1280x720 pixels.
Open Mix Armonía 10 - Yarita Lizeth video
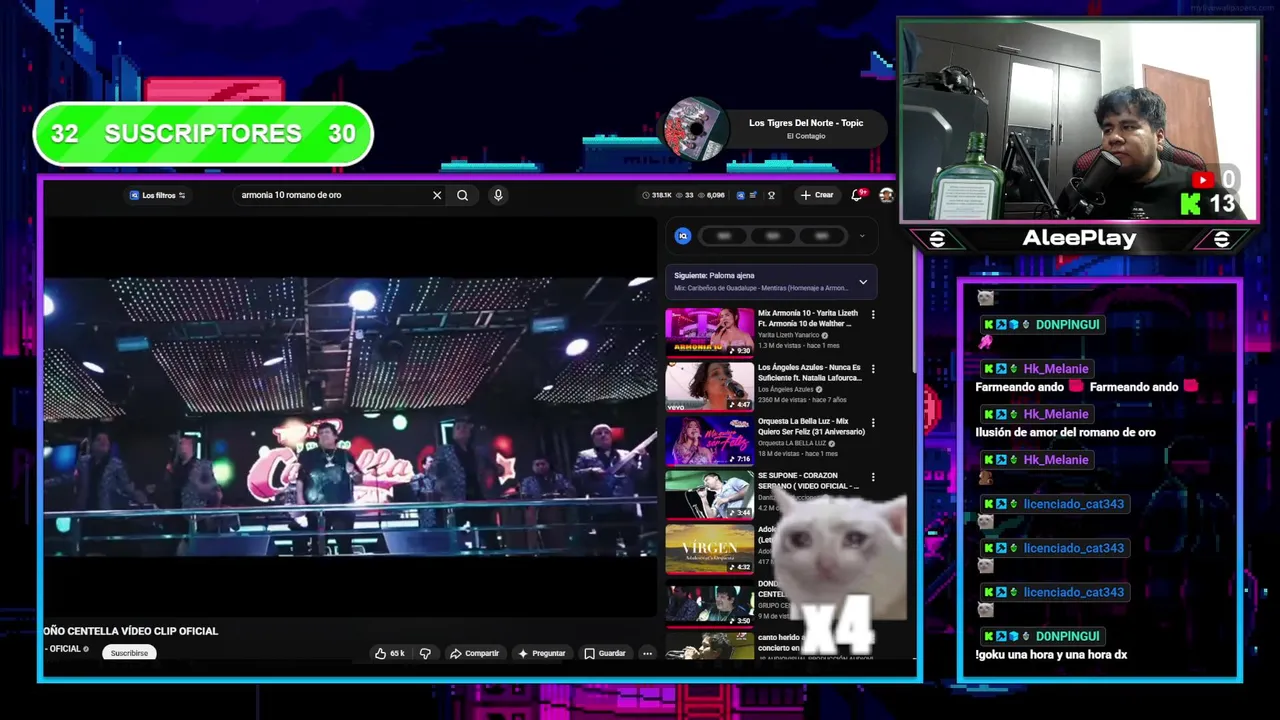click(807, 318)
